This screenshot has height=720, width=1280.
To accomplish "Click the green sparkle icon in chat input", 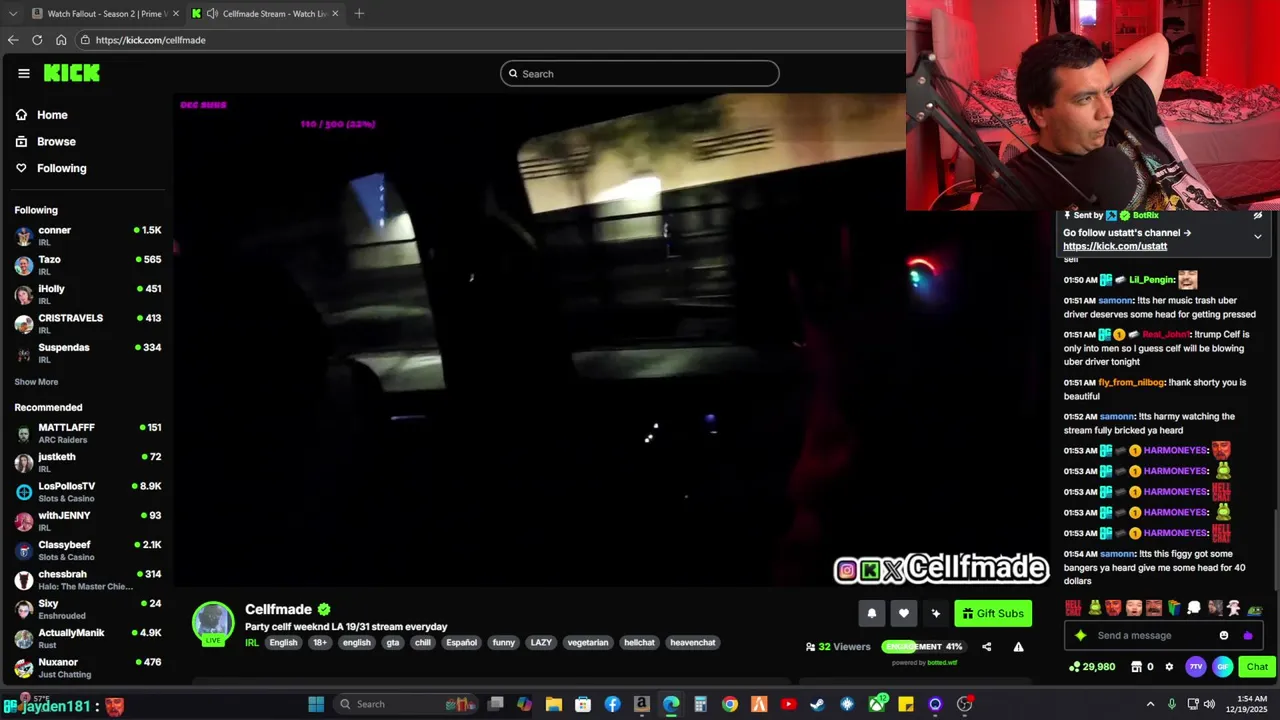I will [1080, 635].
